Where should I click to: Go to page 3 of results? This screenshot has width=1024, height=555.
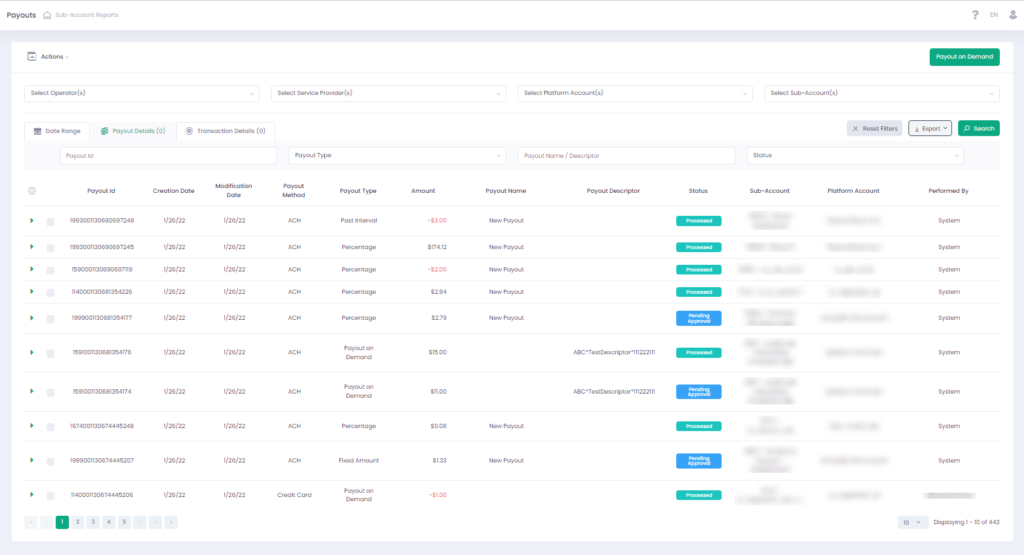pyautogui.click(x=93, y=522)
